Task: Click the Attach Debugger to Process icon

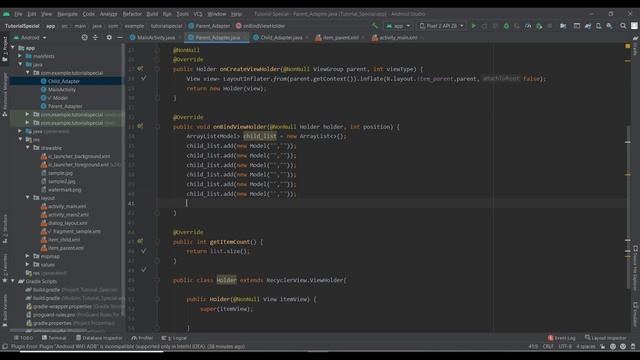Action: pyautogui.click(x=539, y=26)
